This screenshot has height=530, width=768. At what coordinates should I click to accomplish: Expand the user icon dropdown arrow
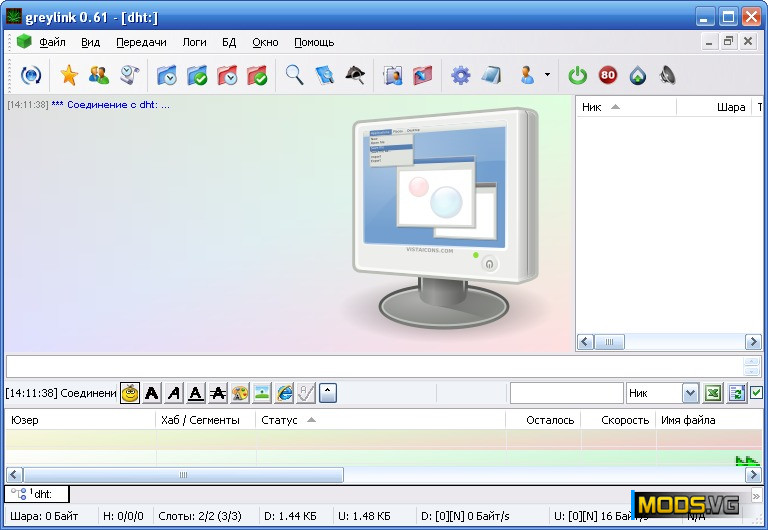point(547,75)
